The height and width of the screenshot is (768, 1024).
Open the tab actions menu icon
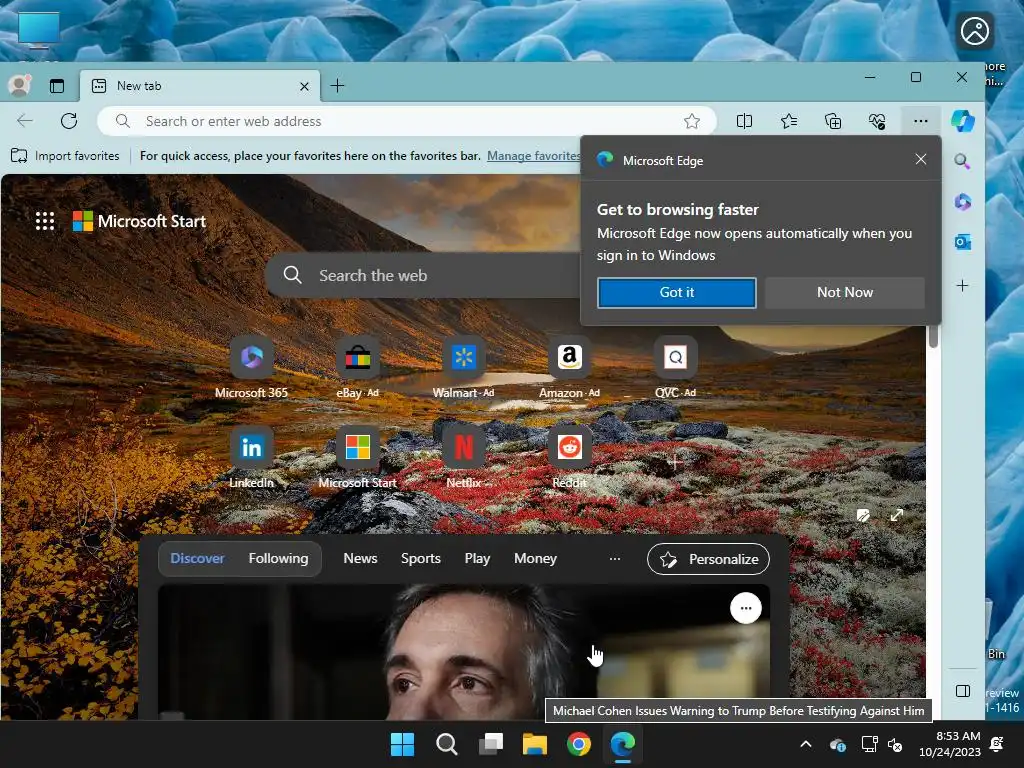click(57, 86)
